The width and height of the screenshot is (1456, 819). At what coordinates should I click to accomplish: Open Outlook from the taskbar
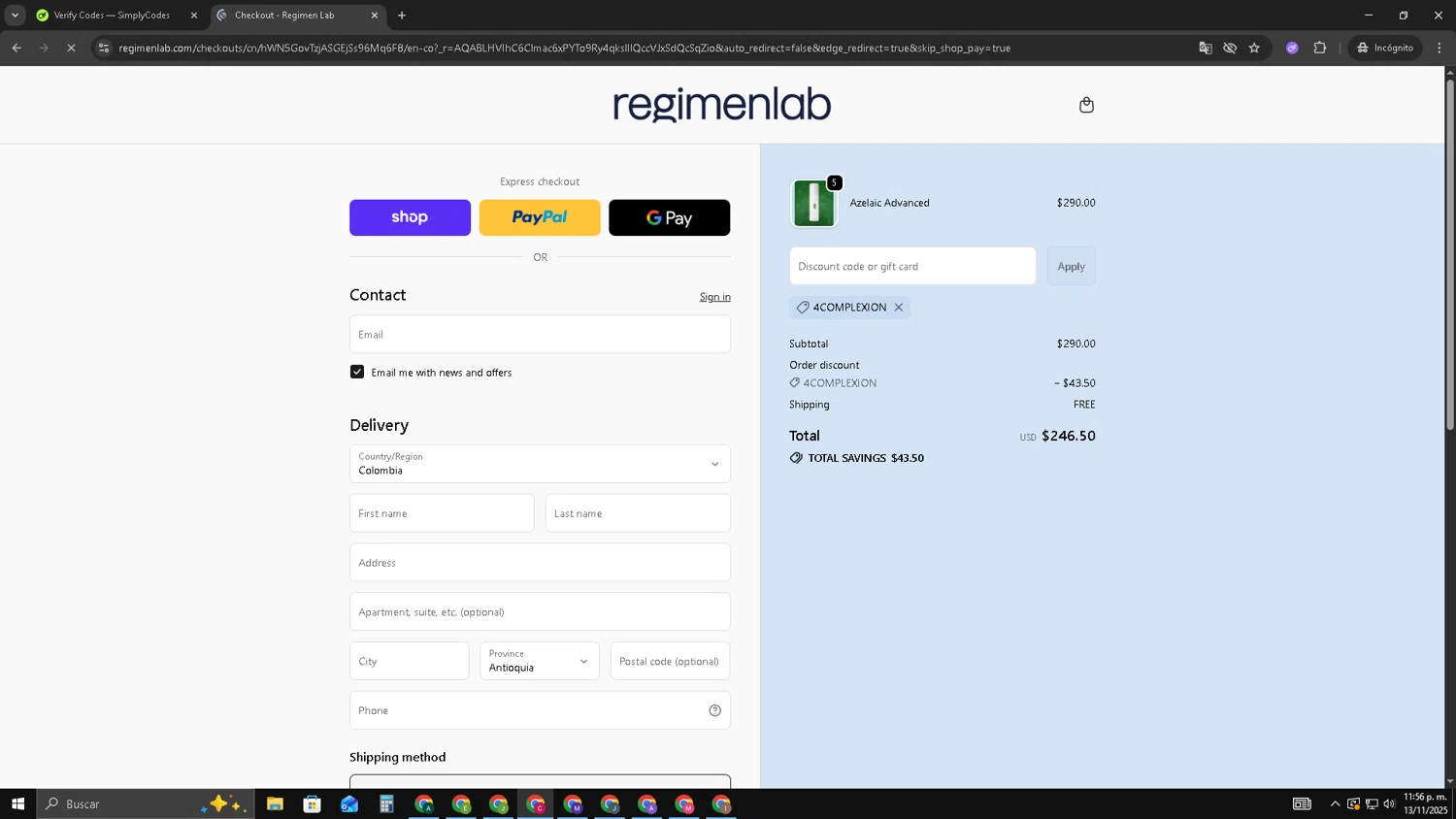pos(349,803)
